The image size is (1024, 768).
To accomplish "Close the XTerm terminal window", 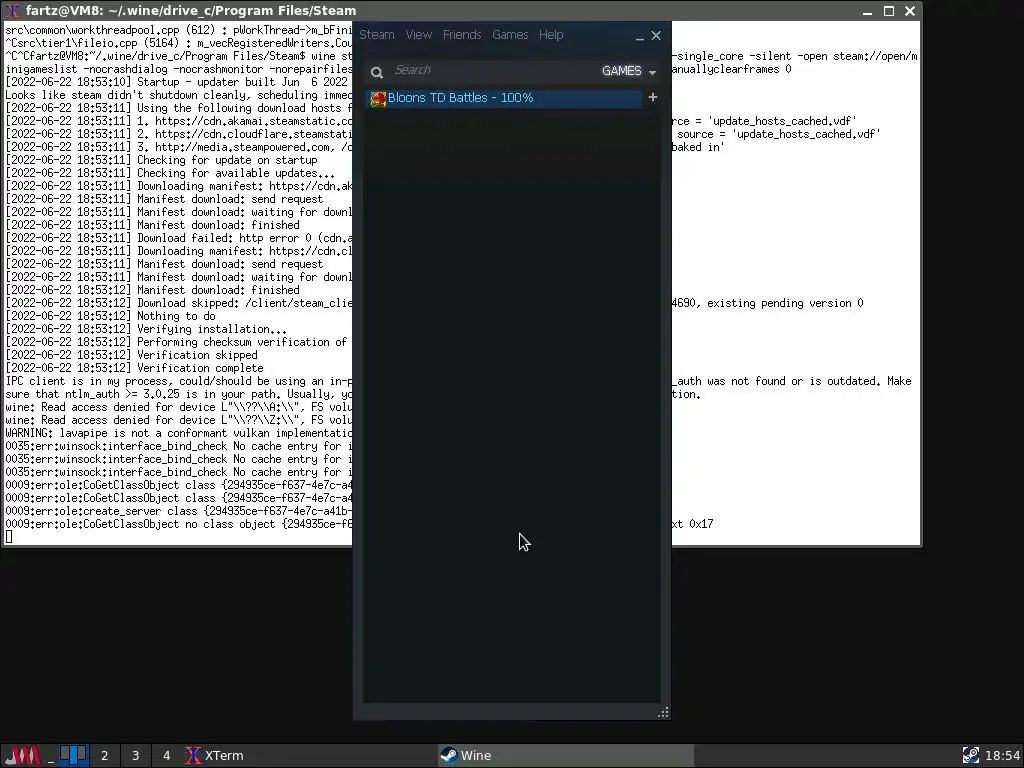I will tap(910, 11).
